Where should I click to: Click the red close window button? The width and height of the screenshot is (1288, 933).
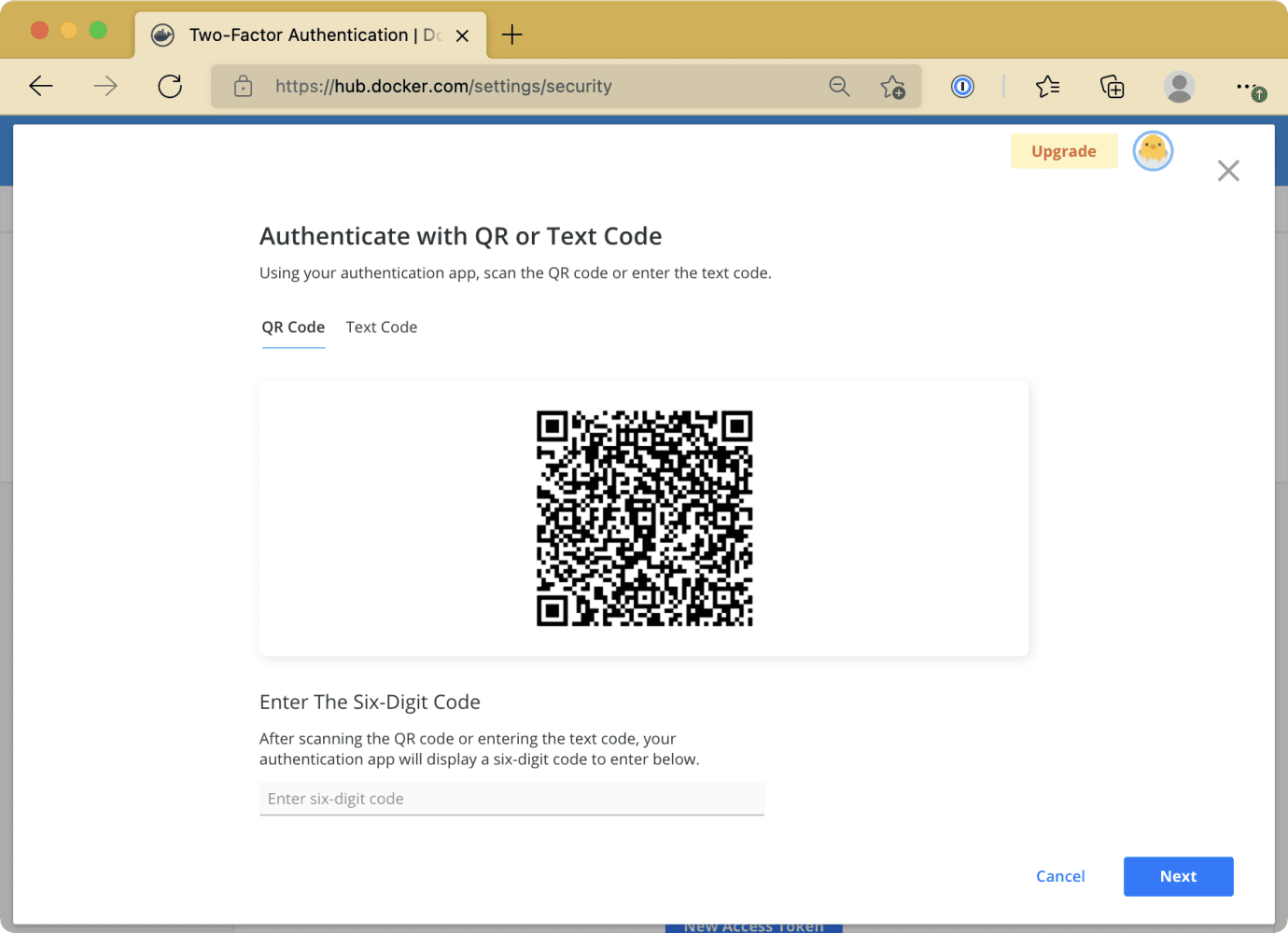39,30
